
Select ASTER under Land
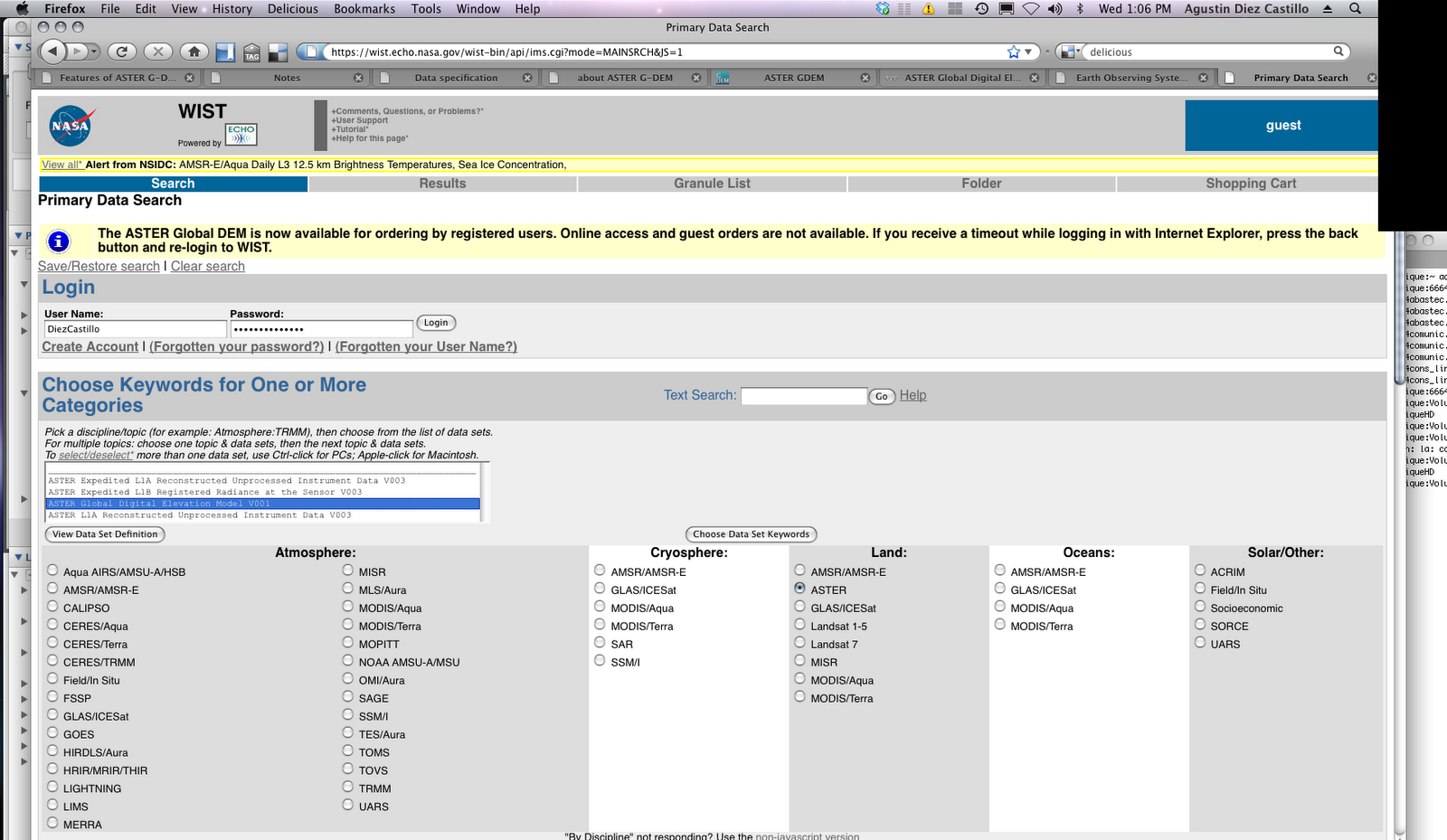799,588
